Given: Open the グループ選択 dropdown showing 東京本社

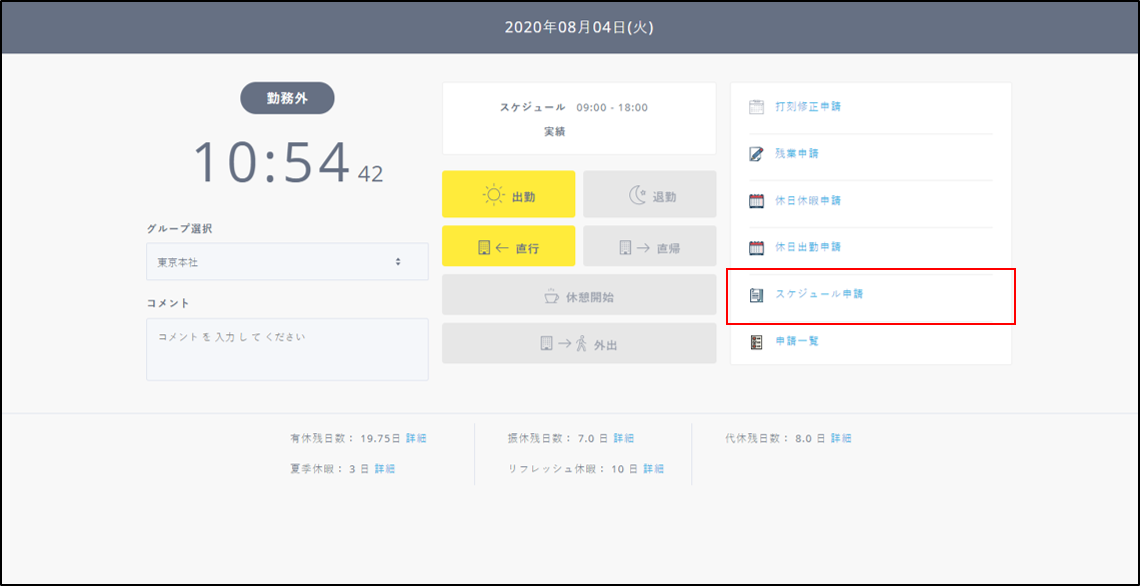Looking at the screenshot, I should (287, 262).
